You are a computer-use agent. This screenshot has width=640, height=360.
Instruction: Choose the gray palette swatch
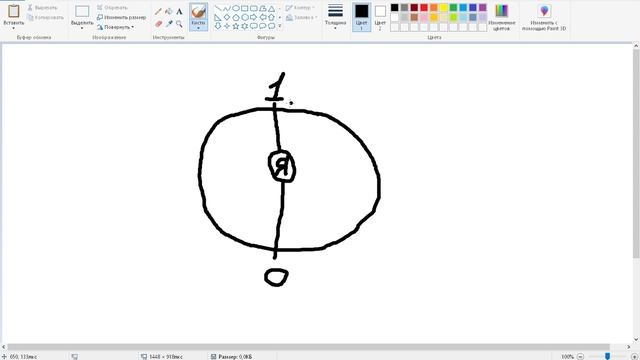[404, 7]
